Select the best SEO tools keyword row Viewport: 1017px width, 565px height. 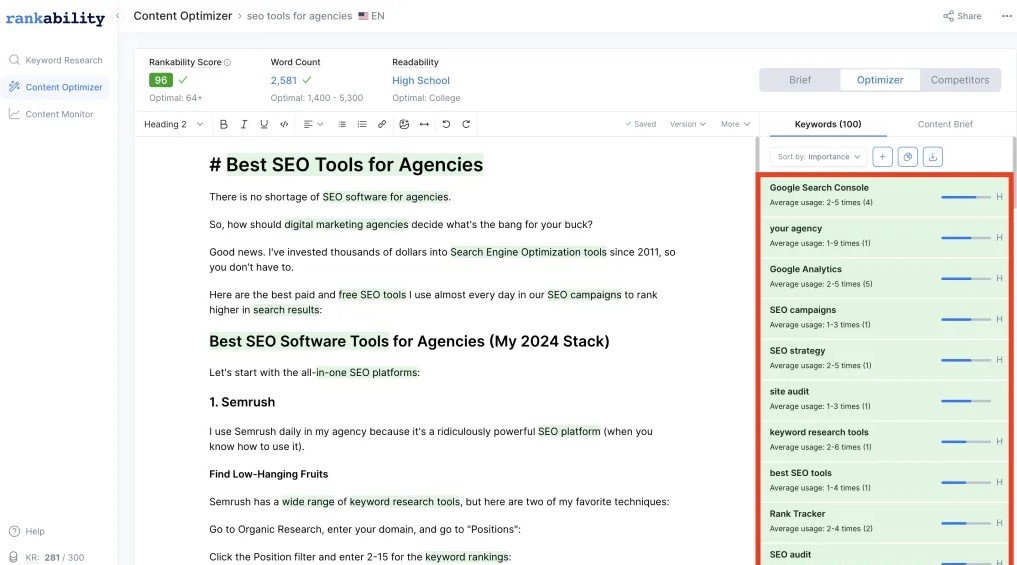(x=885, y=481)
